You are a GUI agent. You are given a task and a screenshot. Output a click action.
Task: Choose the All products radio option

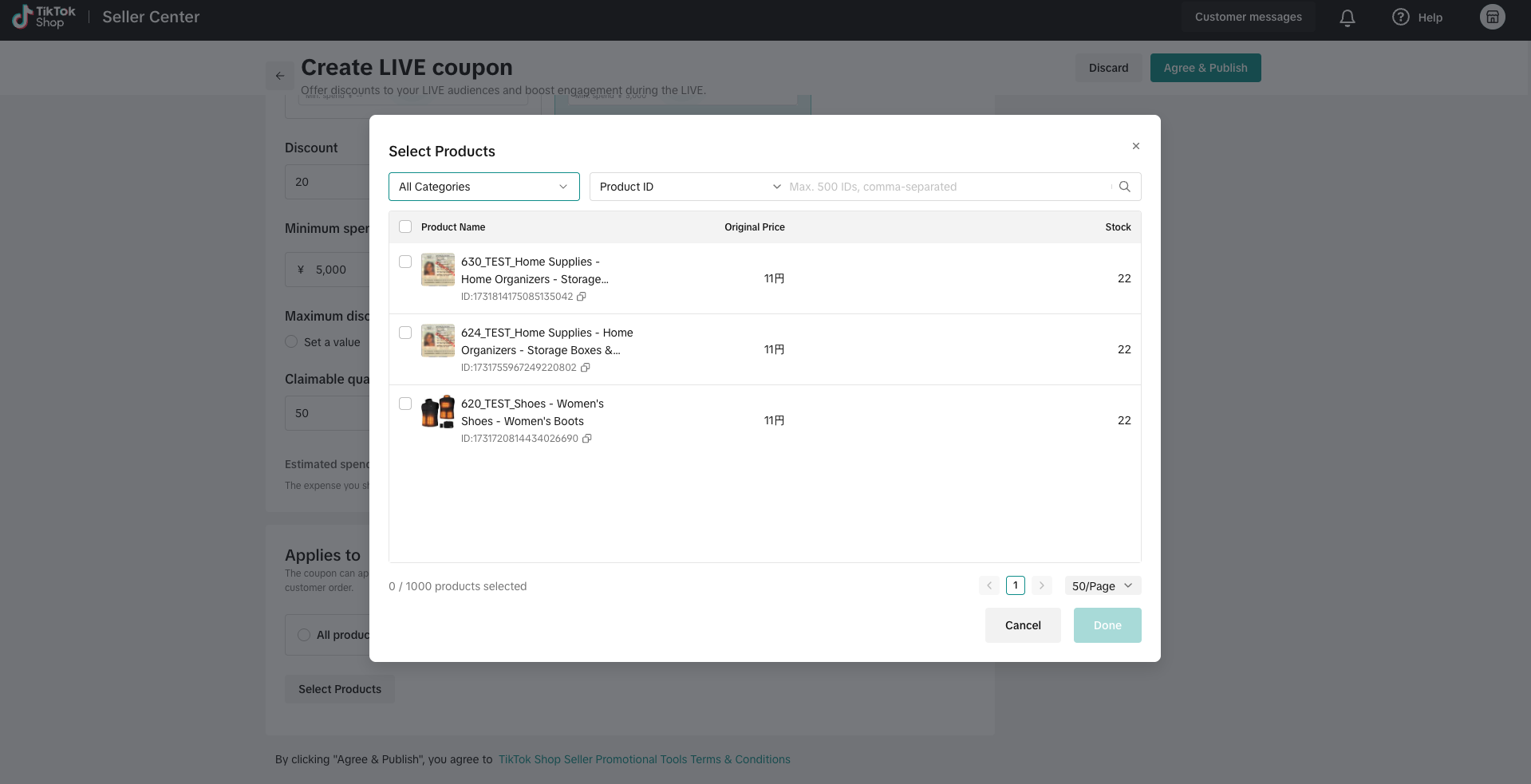(304, 635)
